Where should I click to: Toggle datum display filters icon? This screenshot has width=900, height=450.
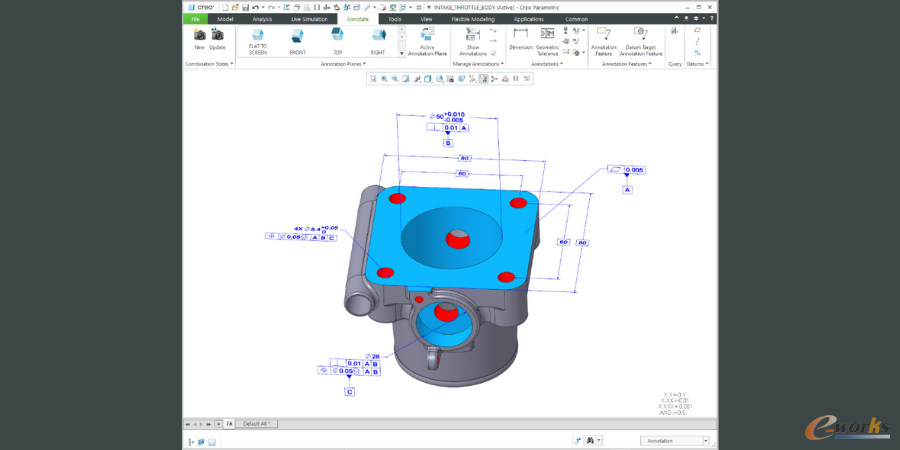[472, 79]
